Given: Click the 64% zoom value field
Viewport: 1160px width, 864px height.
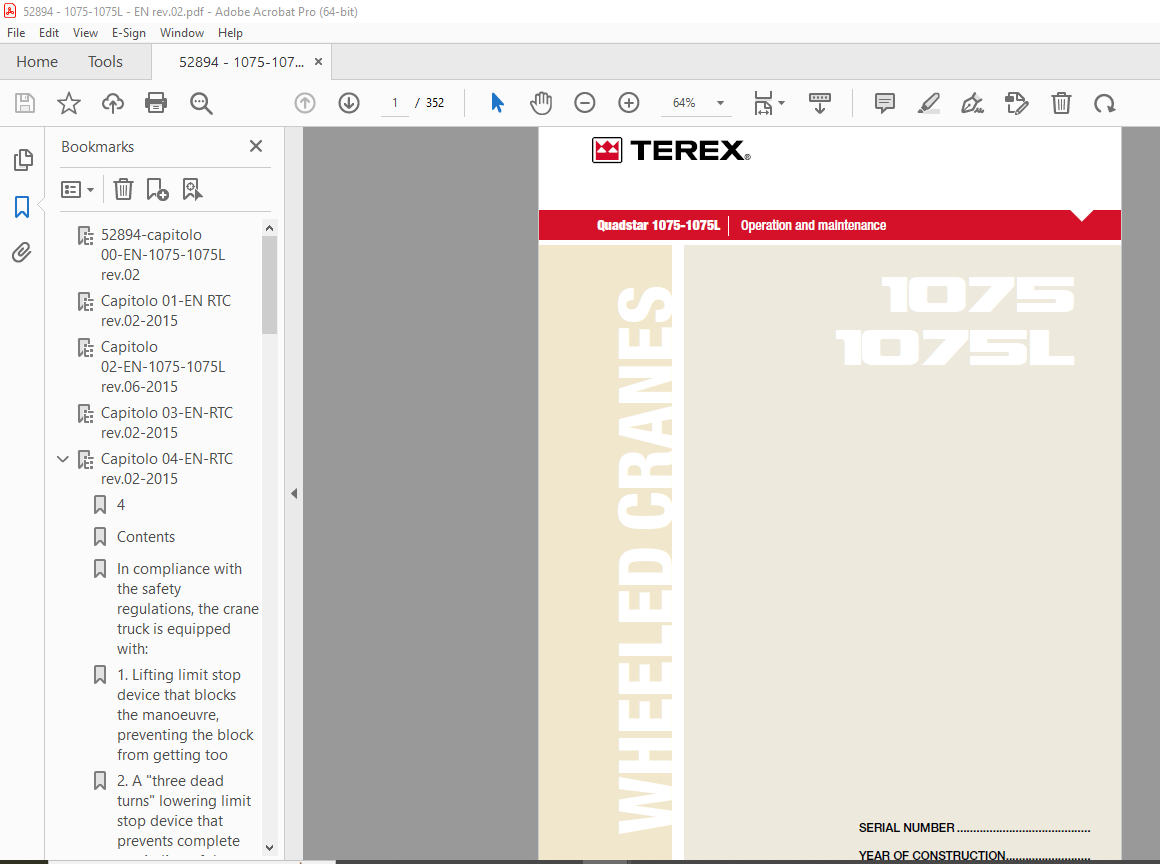Looking at the screenshot, I should [x=684, y=103].
